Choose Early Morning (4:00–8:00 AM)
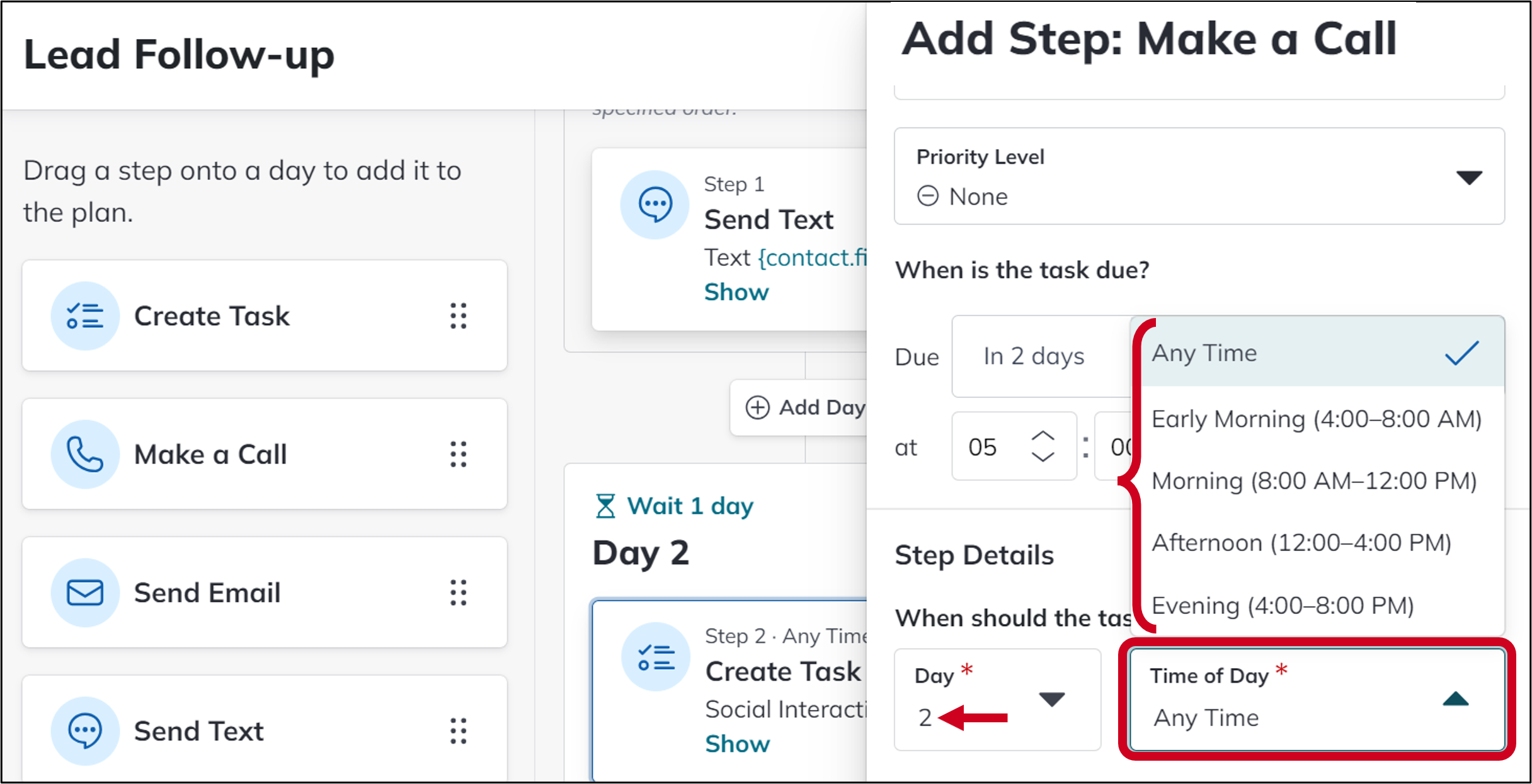The height and width of the screenshot is (784, 1532). tap(1318, 419)
